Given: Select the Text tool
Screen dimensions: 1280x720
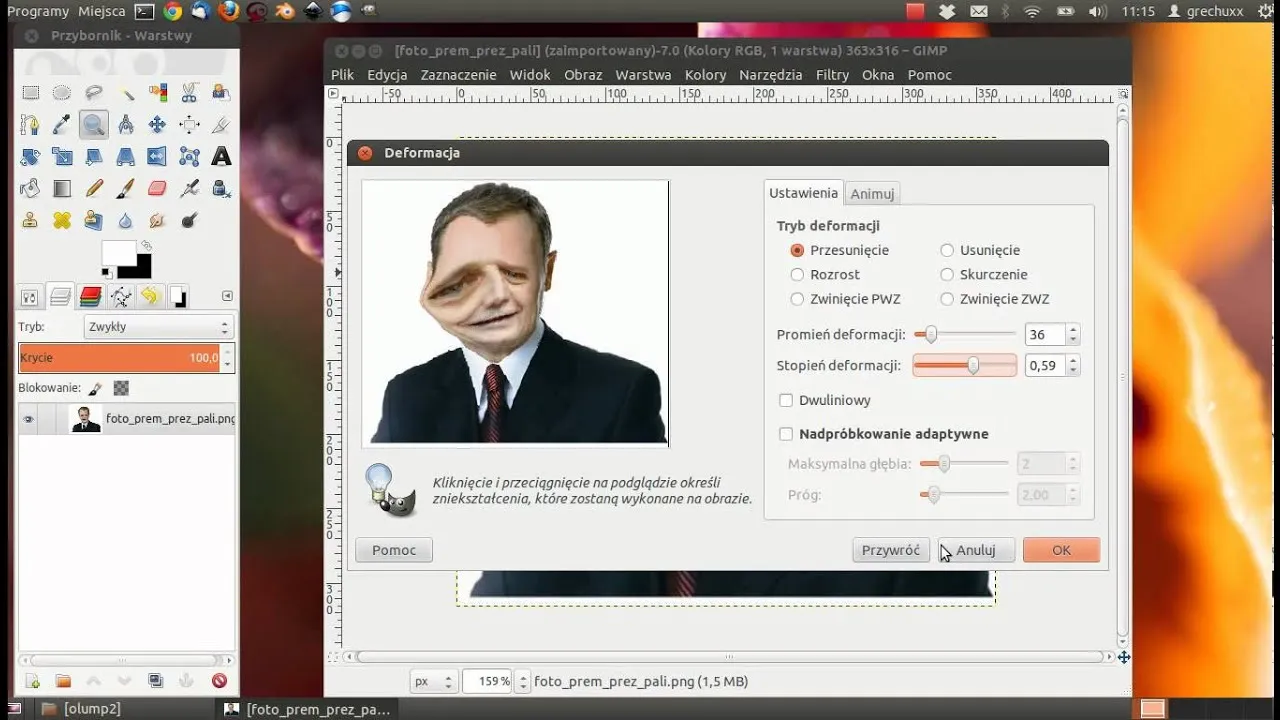Looking at the screenshot, I should tap(221, 156).
